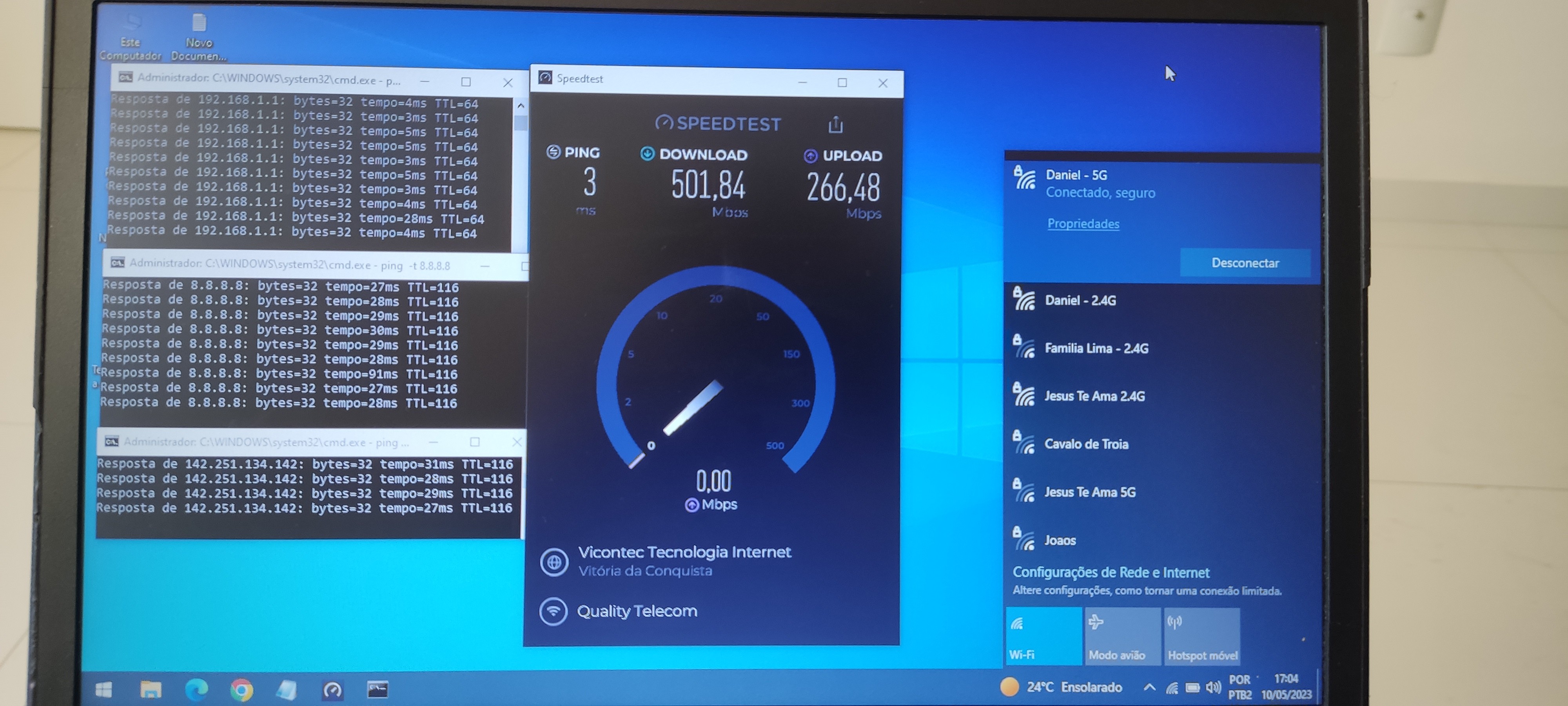Open the Windows Start menu
1568x706 pixels.
coord(103,690)
